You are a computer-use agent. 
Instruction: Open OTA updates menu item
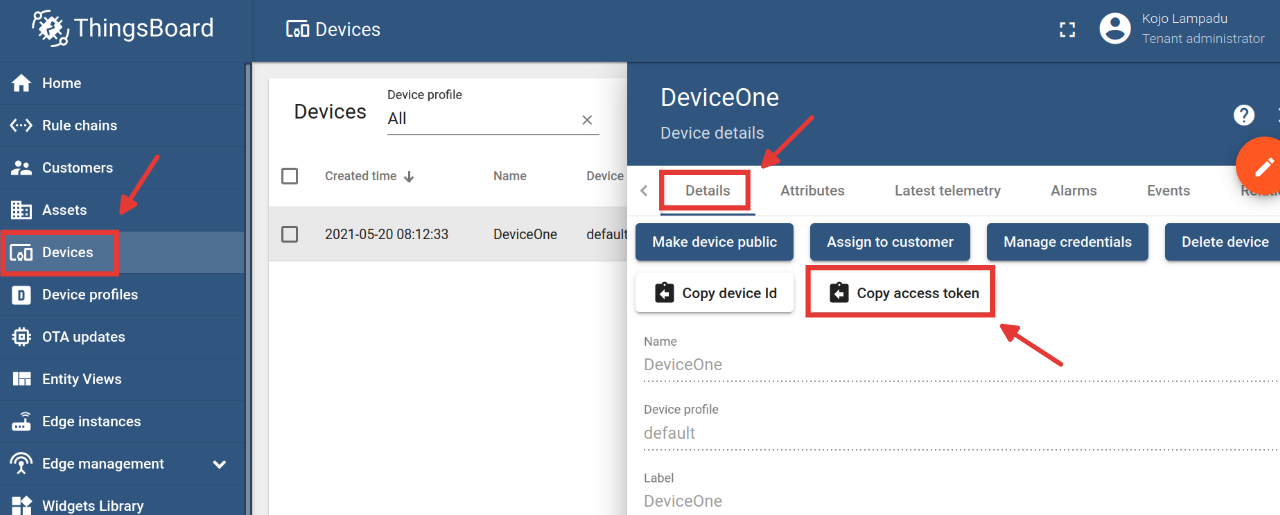click(122, 337)
